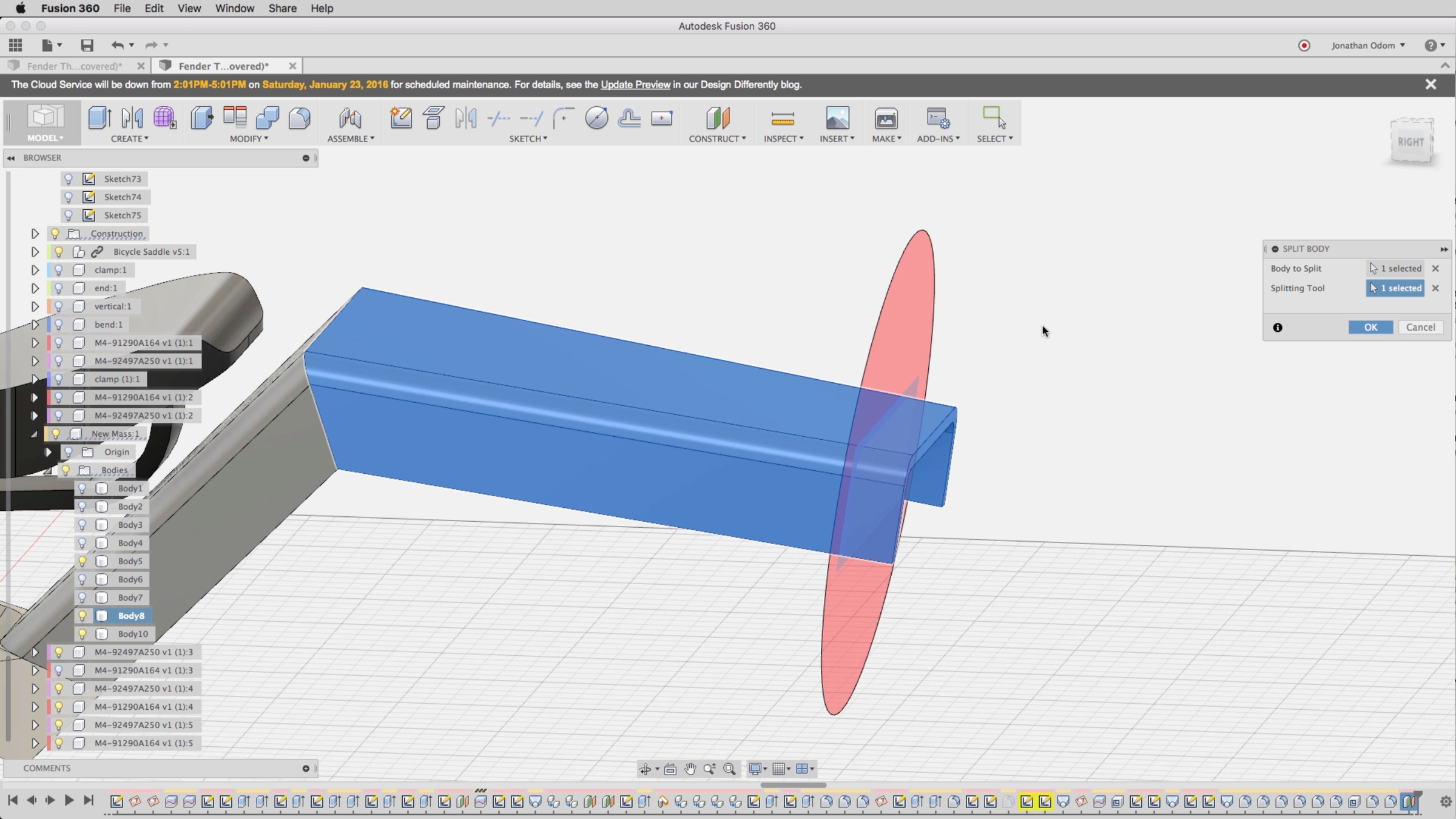Open the MODIFY dropdown menu
This screenshot has height=819, width=1456.
pyautogui.click(x=249, y=139)
